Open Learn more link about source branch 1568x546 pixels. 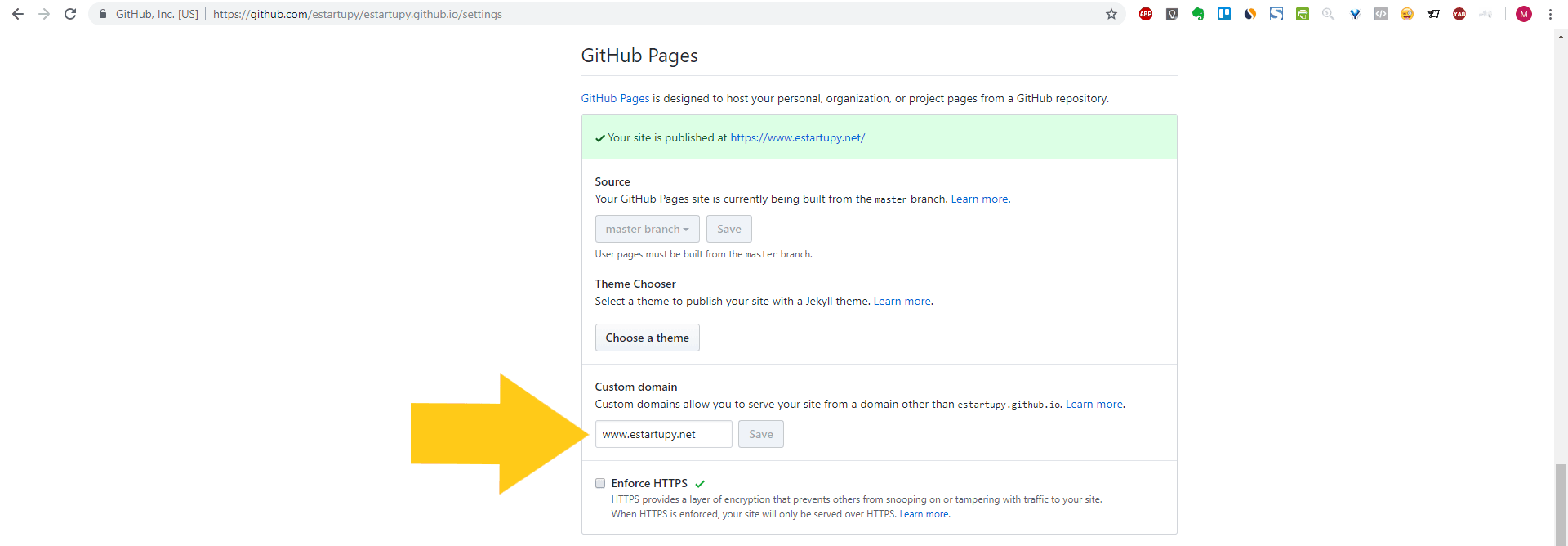click(979, 199)
